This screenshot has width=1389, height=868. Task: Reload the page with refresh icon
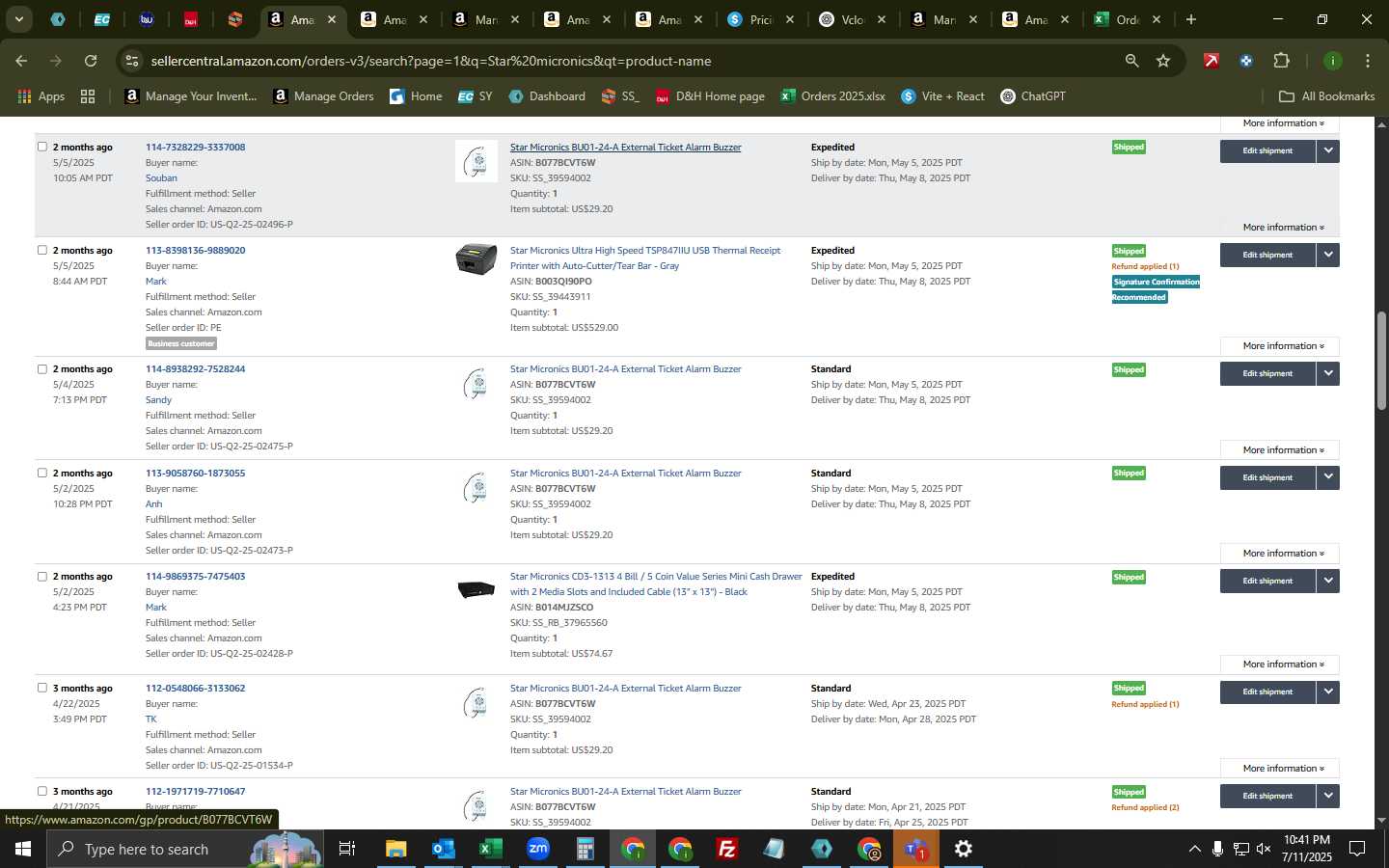coord(91,61)
